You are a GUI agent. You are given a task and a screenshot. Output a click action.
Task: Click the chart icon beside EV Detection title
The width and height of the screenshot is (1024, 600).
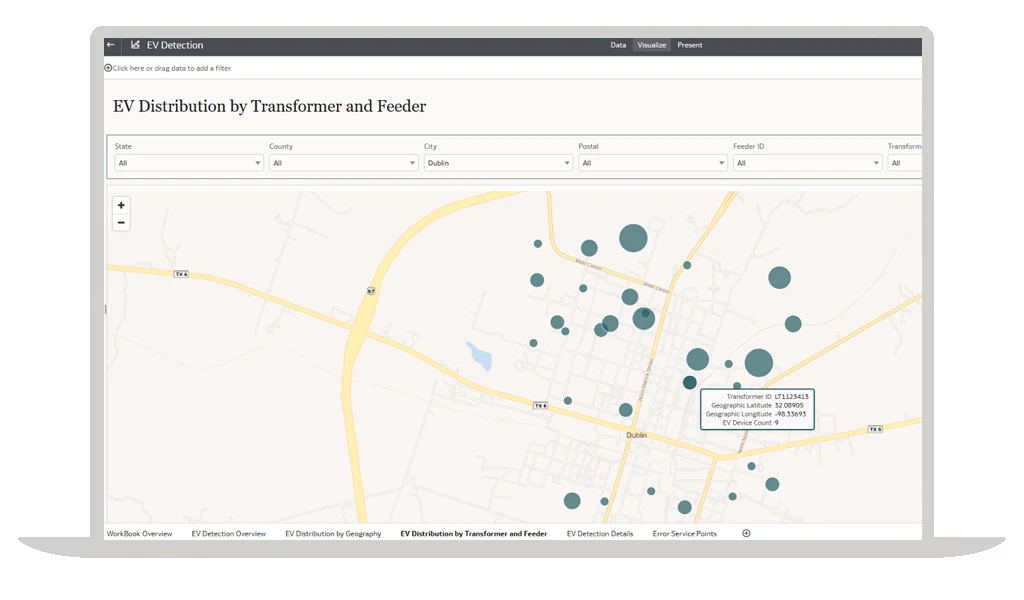click(135, 45)
